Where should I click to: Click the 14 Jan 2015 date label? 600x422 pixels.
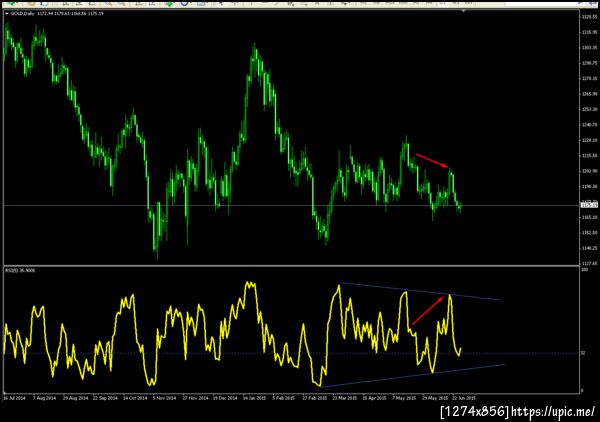255,398
